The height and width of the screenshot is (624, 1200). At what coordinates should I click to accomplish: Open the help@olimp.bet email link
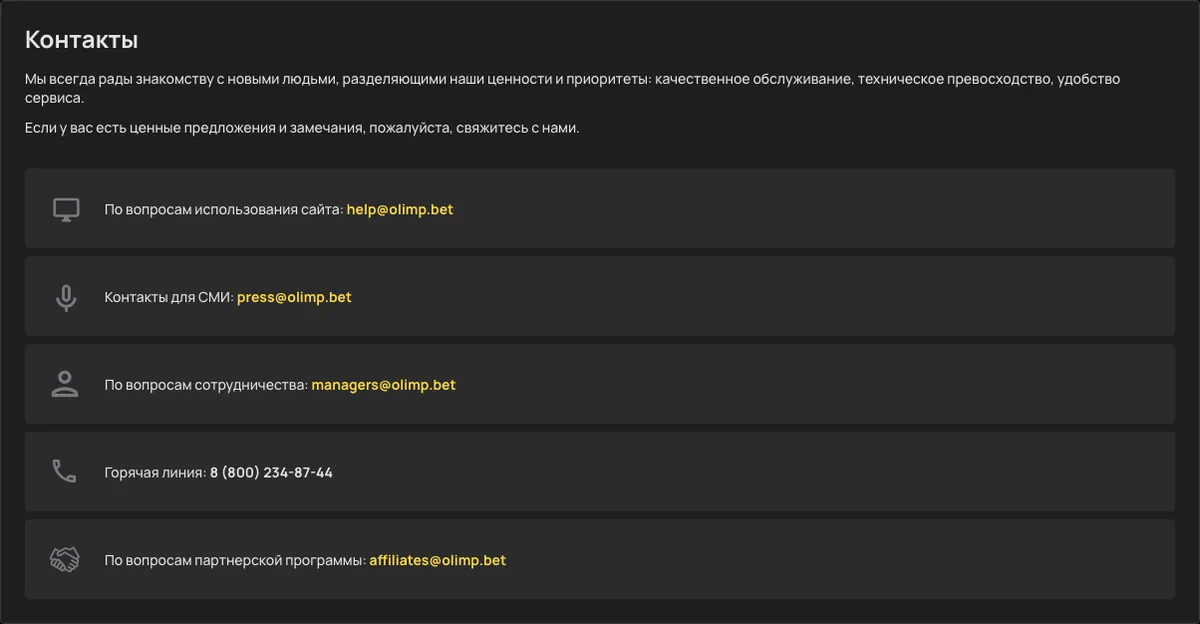pyautogui.click(x=400, y=210)
